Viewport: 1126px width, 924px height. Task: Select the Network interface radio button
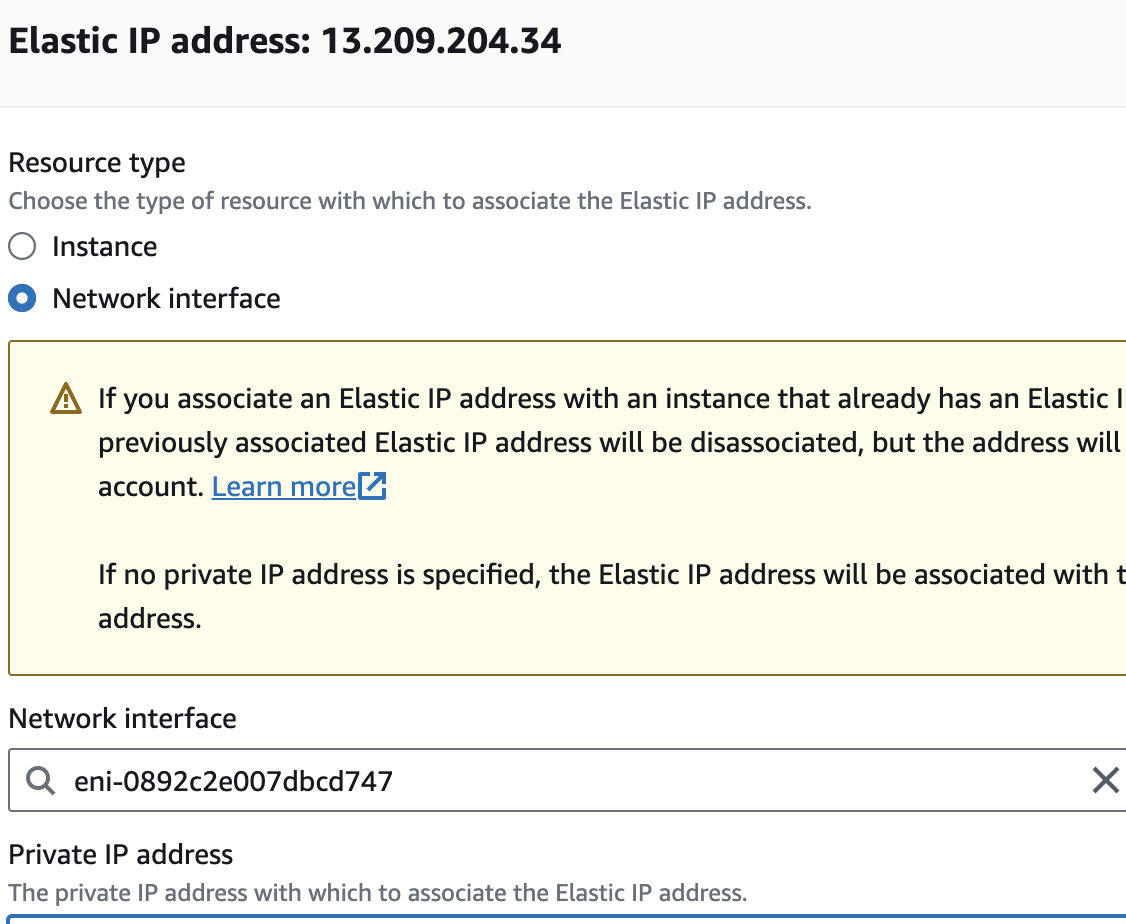[22, 298]
